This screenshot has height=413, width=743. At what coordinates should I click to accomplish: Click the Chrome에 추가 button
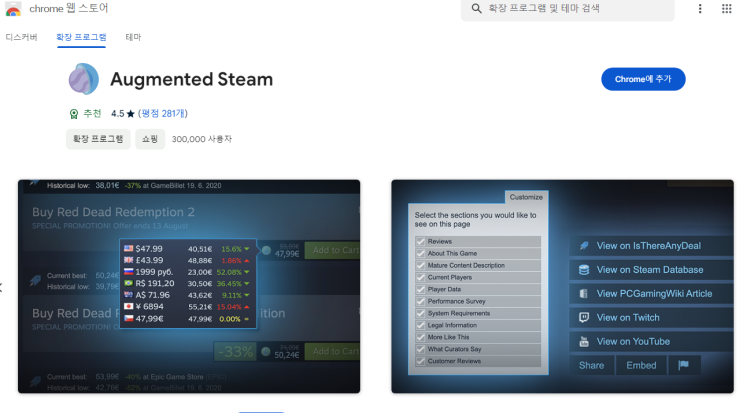tap(643, 79)
